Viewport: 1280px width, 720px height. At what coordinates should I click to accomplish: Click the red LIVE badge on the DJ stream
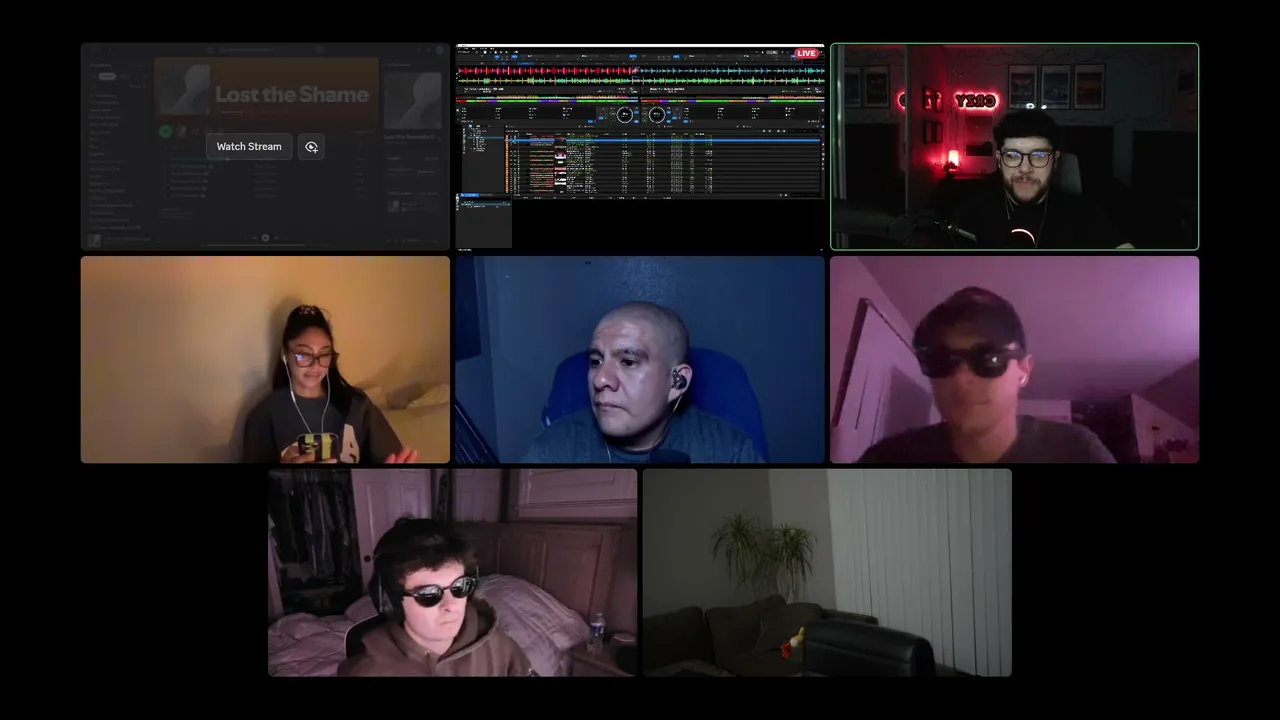[807, 53]
